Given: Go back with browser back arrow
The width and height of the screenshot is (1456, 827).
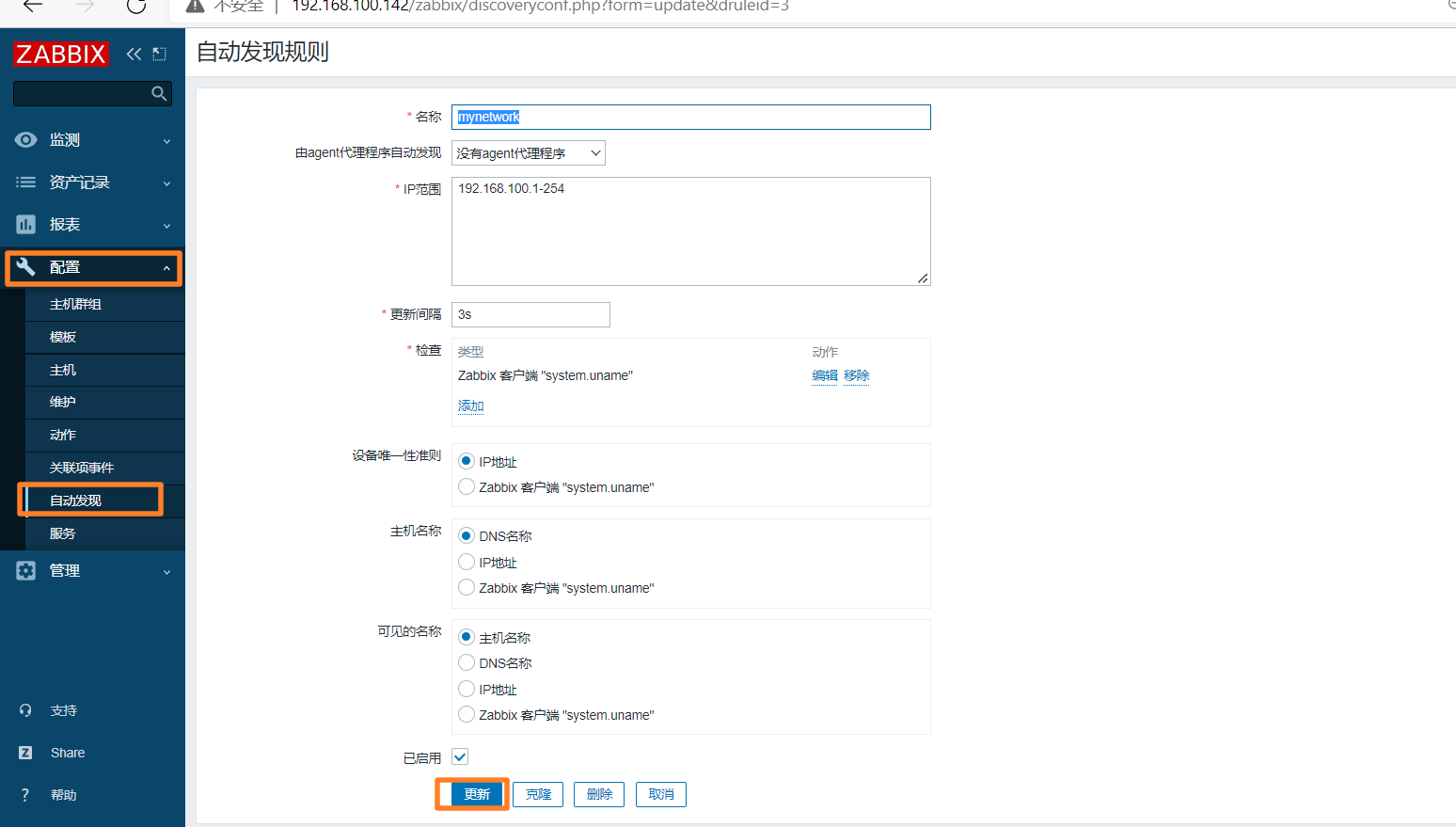Looking at the screenshot, I should click(33, 6).
